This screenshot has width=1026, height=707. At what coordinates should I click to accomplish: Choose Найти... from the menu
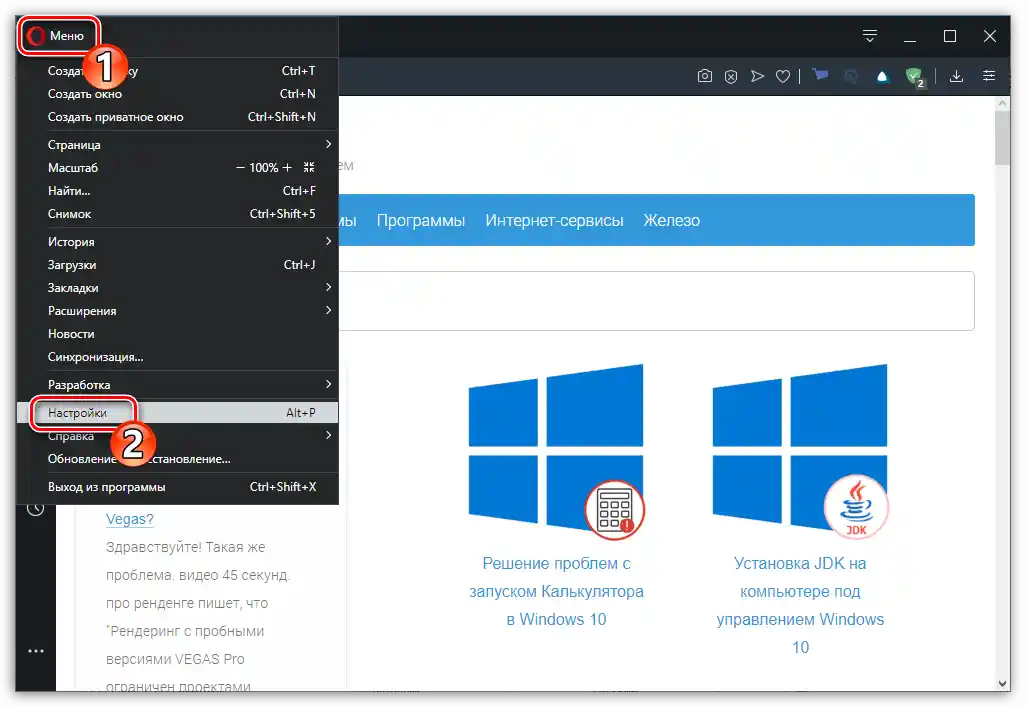point(177,190)
